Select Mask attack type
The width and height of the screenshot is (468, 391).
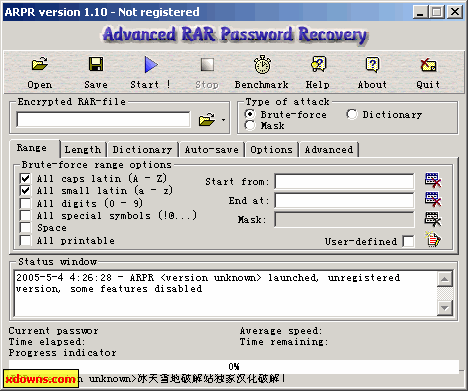pyautogui.click(x=250, y=126)
